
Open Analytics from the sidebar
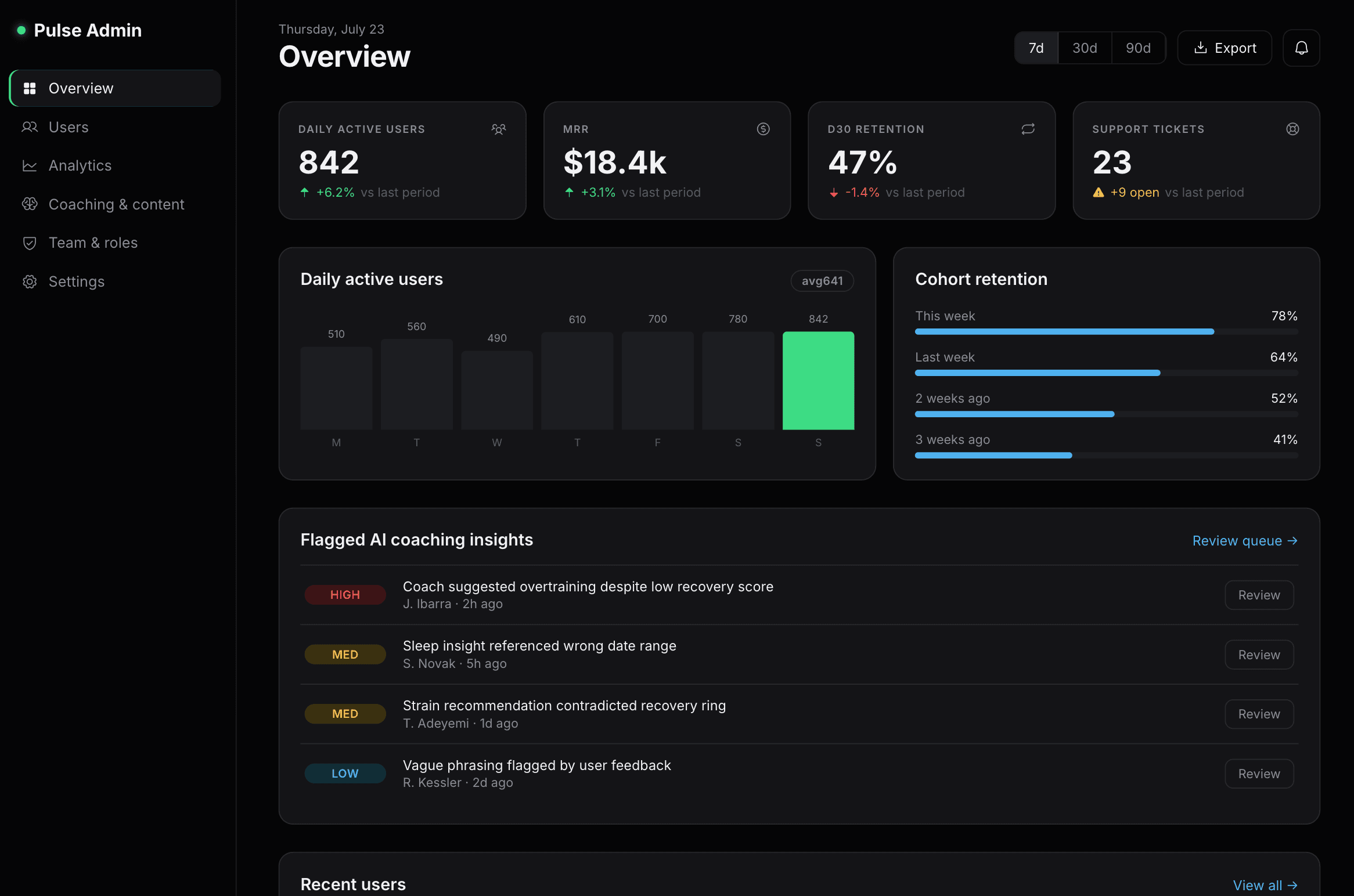[x=115, y=165]
